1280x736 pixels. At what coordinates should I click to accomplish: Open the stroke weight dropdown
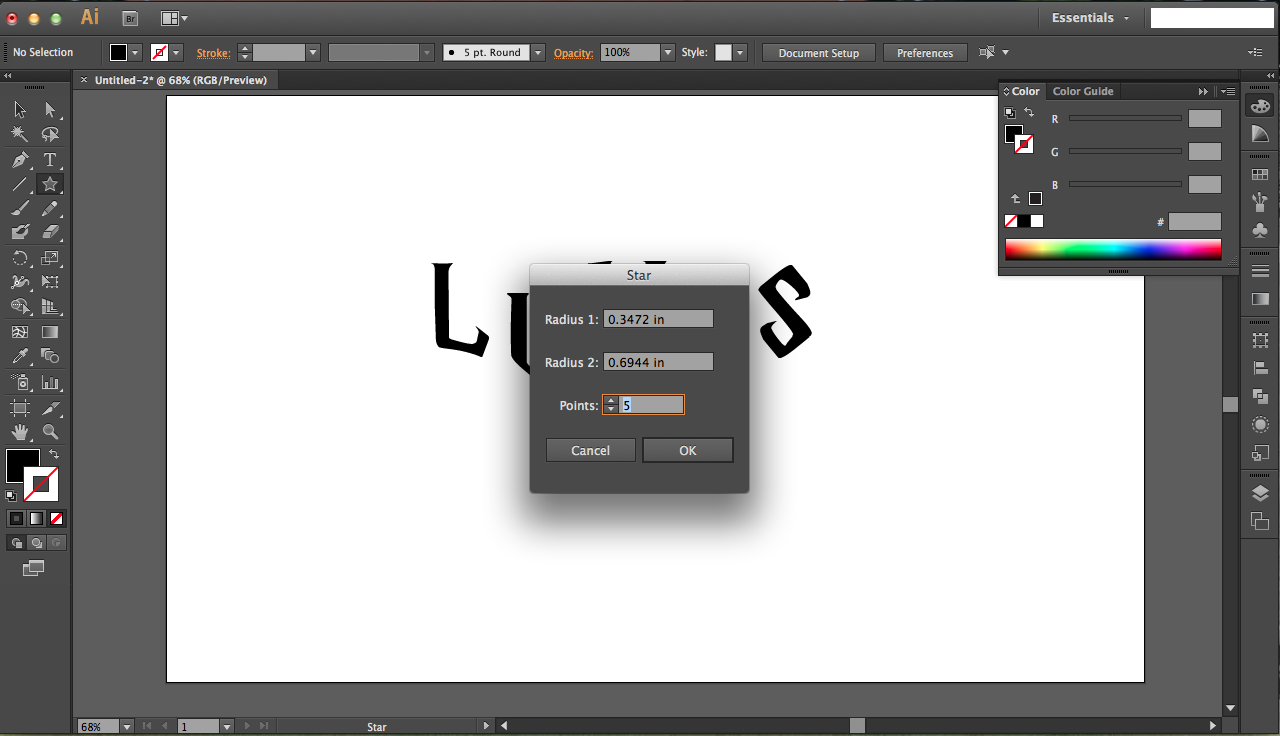(313, 53)
